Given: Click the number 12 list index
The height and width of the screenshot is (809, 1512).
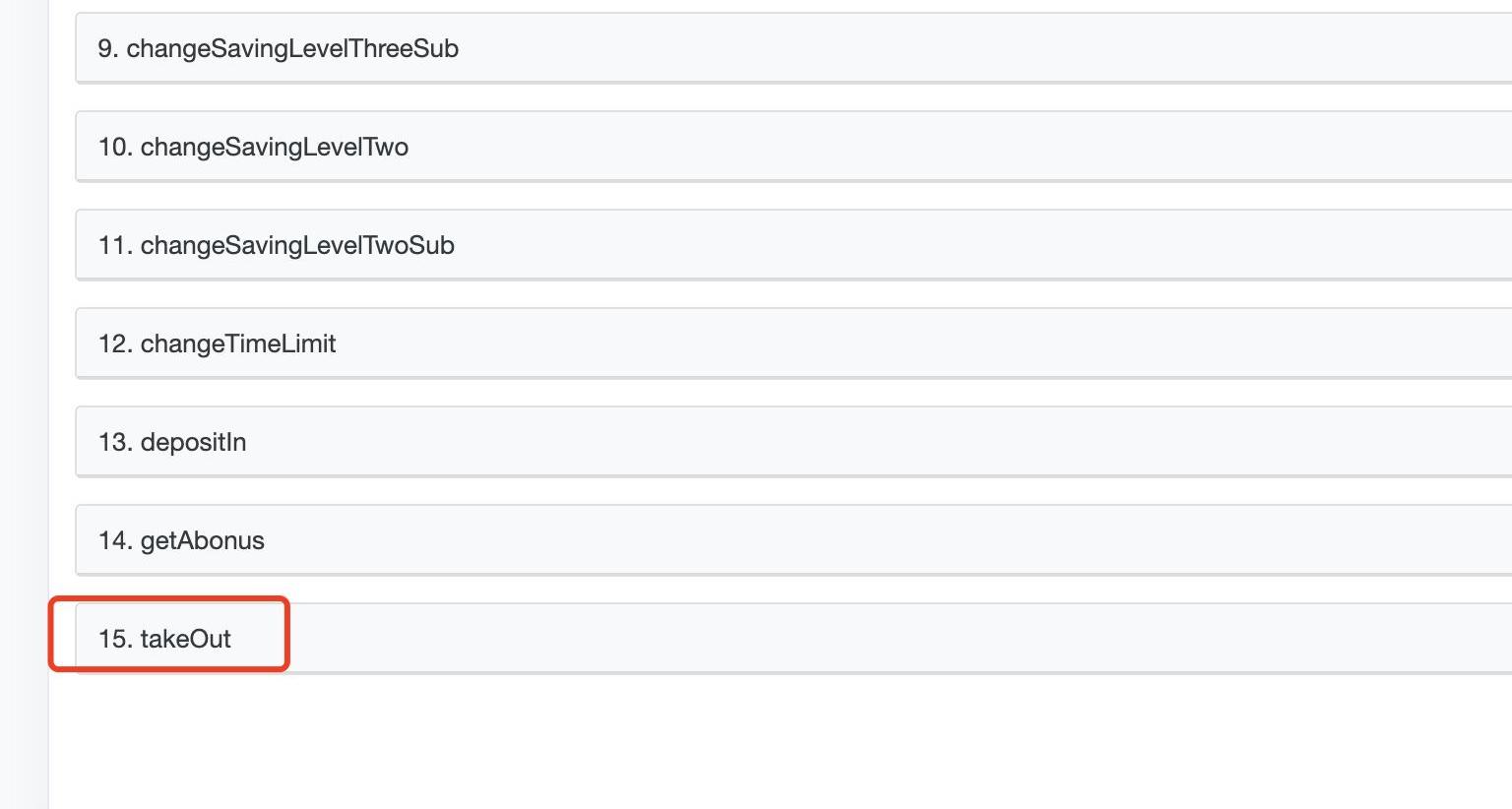Looking at the screenshot, I should coord(114,343).
